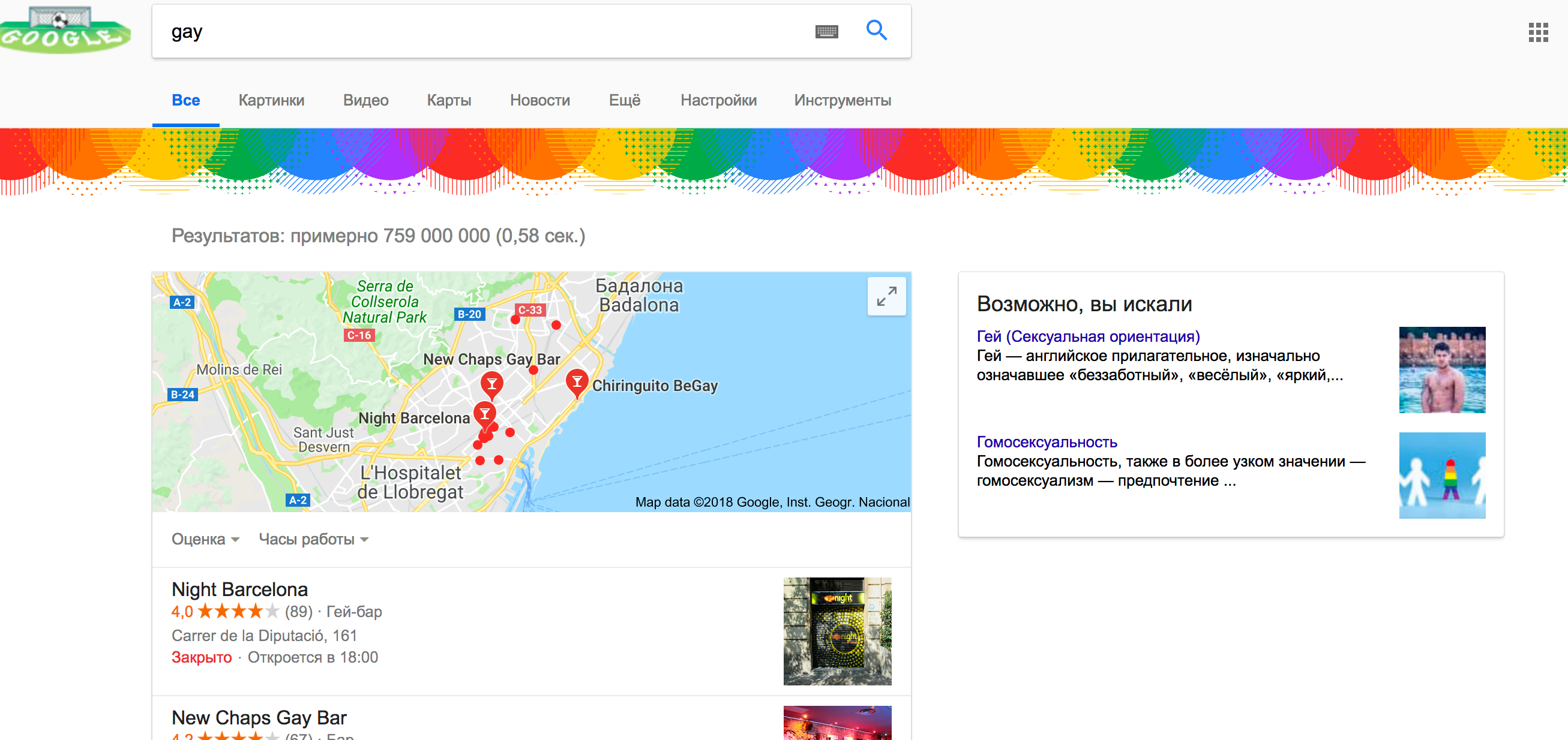This screenshot has height=740, width=1568.
Task: Open the Оценка rating filter dropdown
Action: [205, 539]
